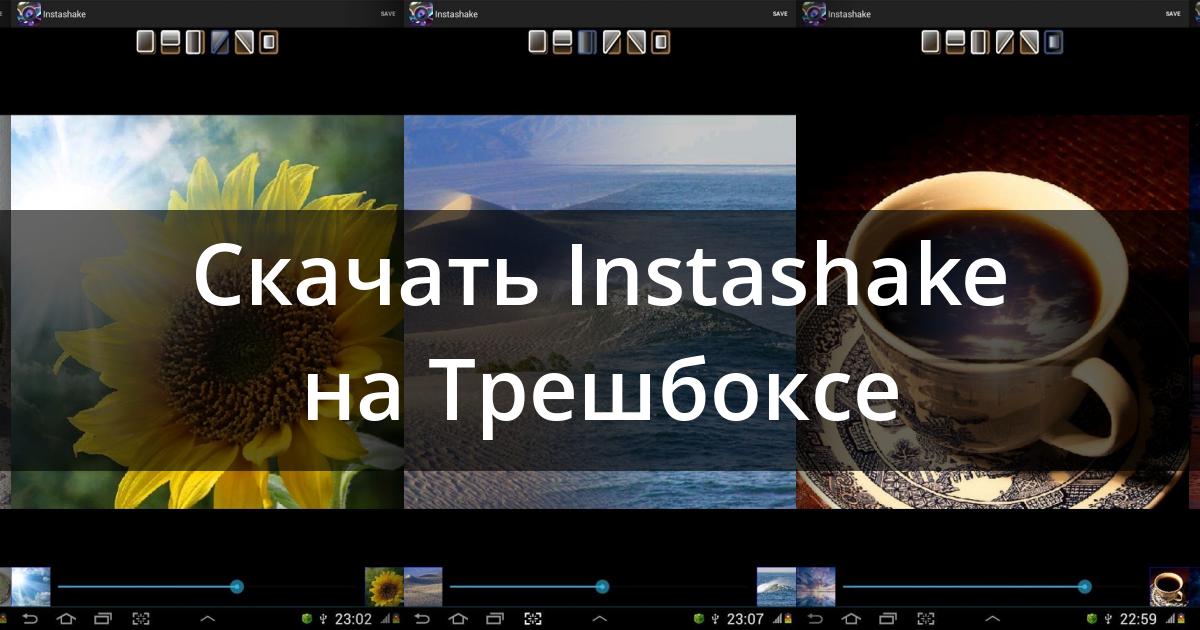Tap SAVE in the sunflower screenshot

388,14
